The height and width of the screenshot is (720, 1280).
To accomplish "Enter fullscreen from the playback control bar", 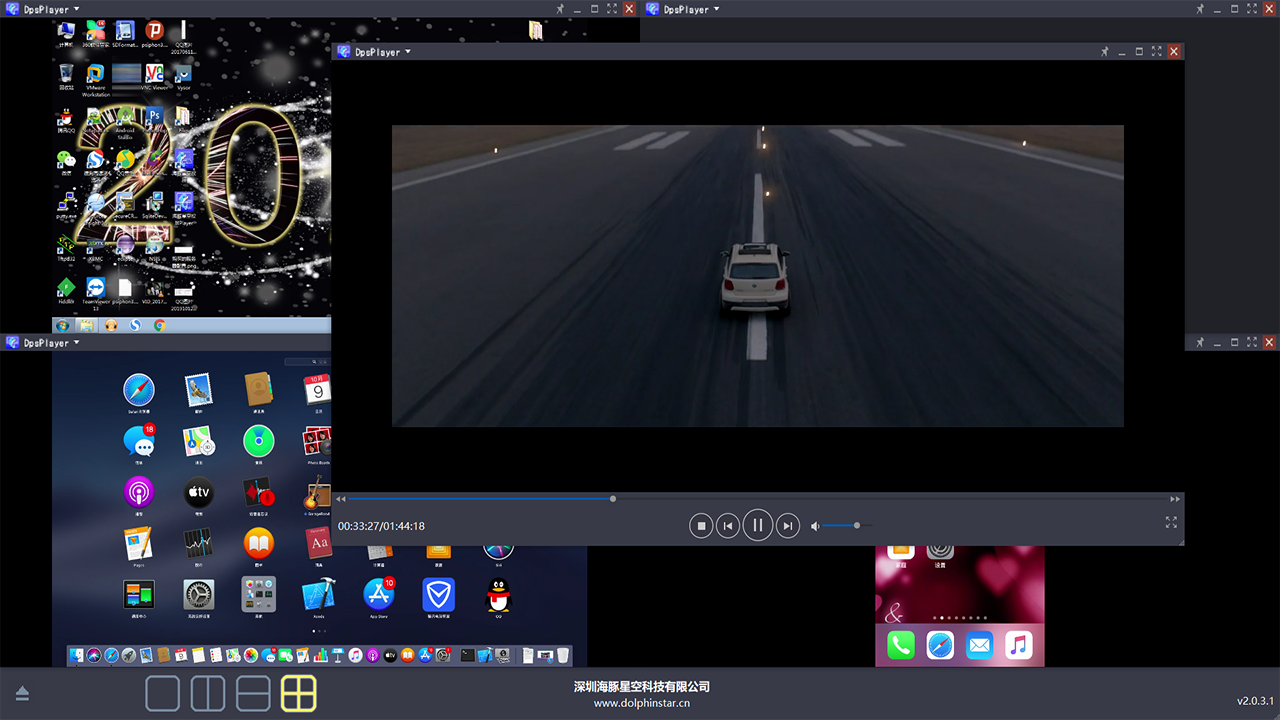I will (1171, 522).
